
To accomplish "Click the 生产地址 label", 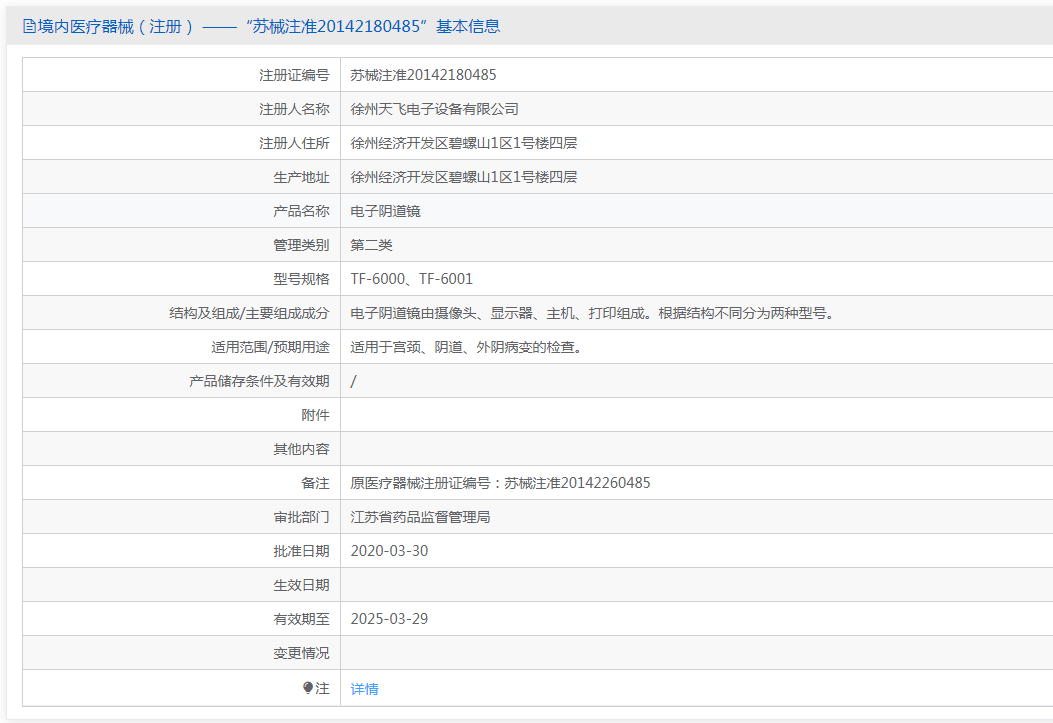I will (x=302, y=177).
